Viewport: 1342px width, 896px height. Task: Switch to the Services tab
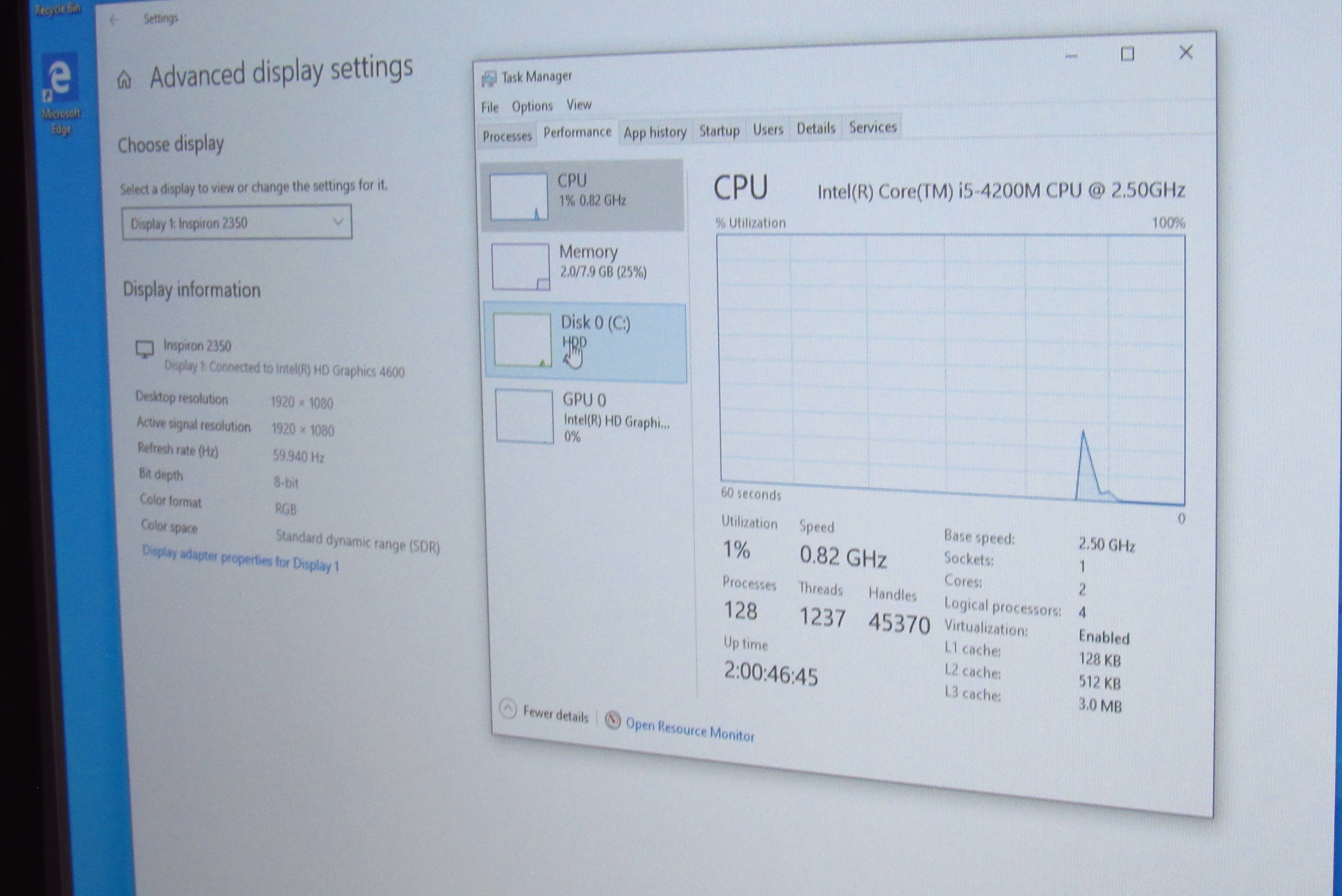point(872,127)
